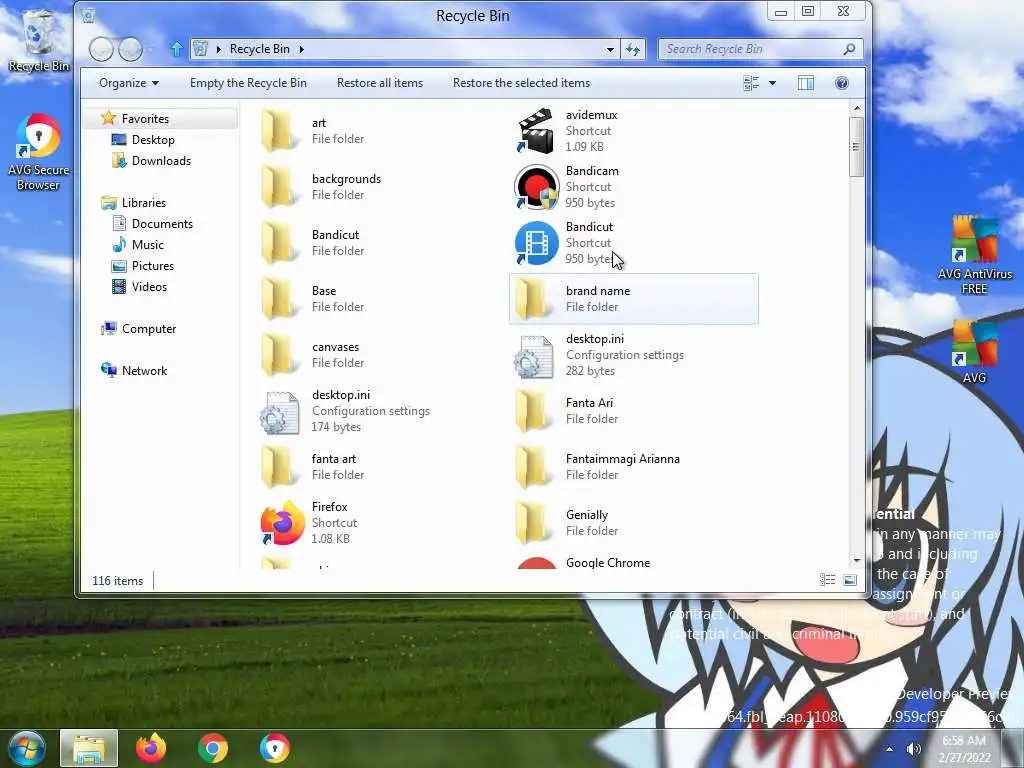Open AVG Secure Browser desktop shortcut
Screen dimensions: 1024x768
click(x=38, y=153)
